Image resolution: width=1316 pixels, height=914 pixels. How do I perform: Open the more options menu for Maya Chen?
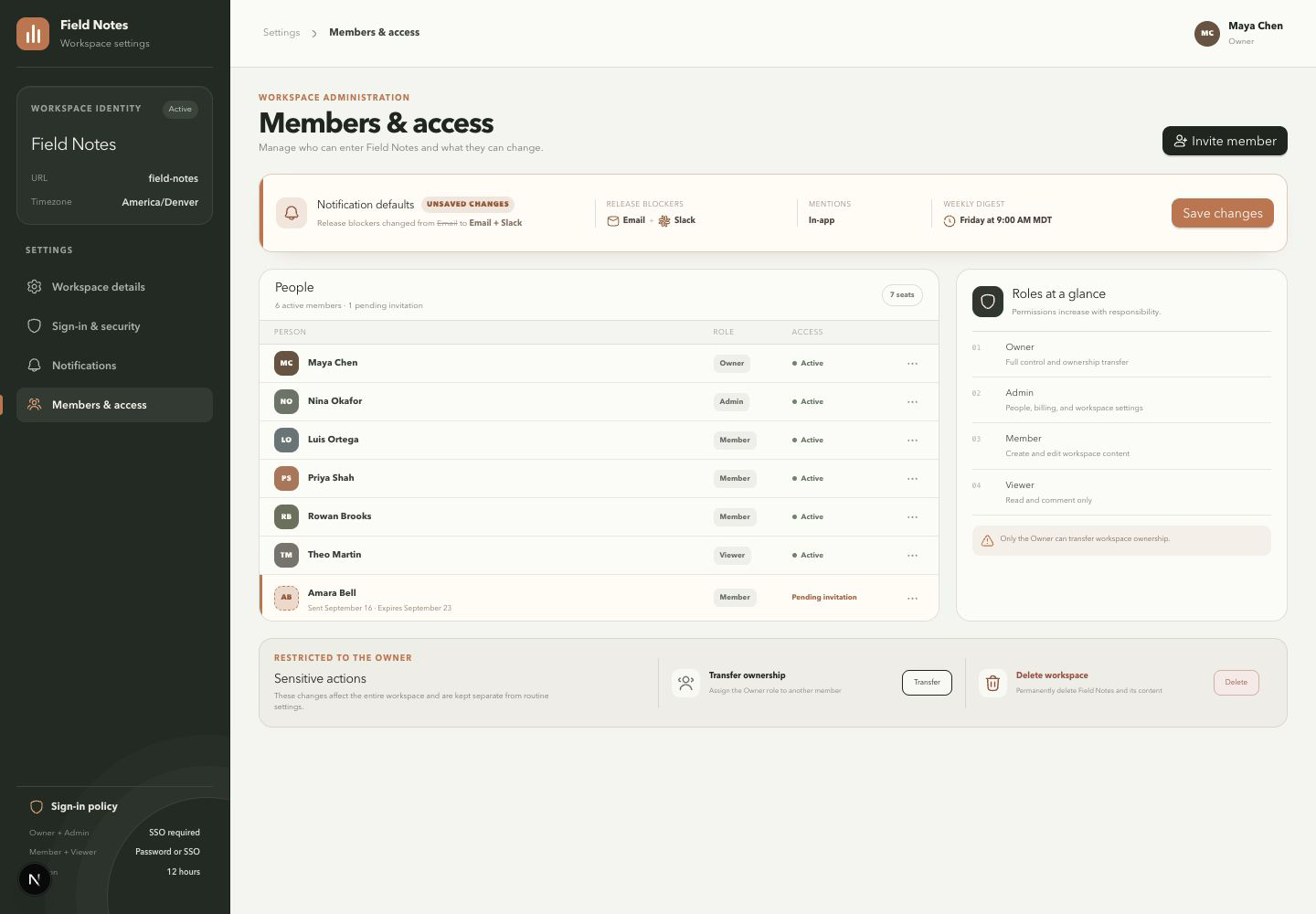click(x=912, y=364)
